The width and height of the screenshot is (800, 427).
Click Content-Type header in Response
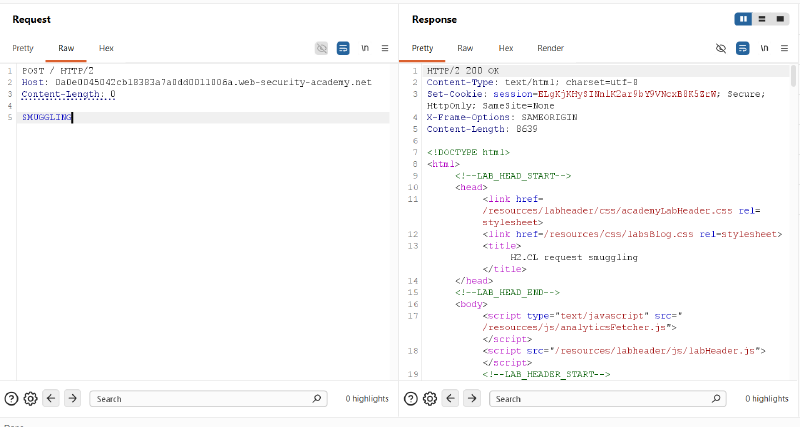click(x=532, y=82)
